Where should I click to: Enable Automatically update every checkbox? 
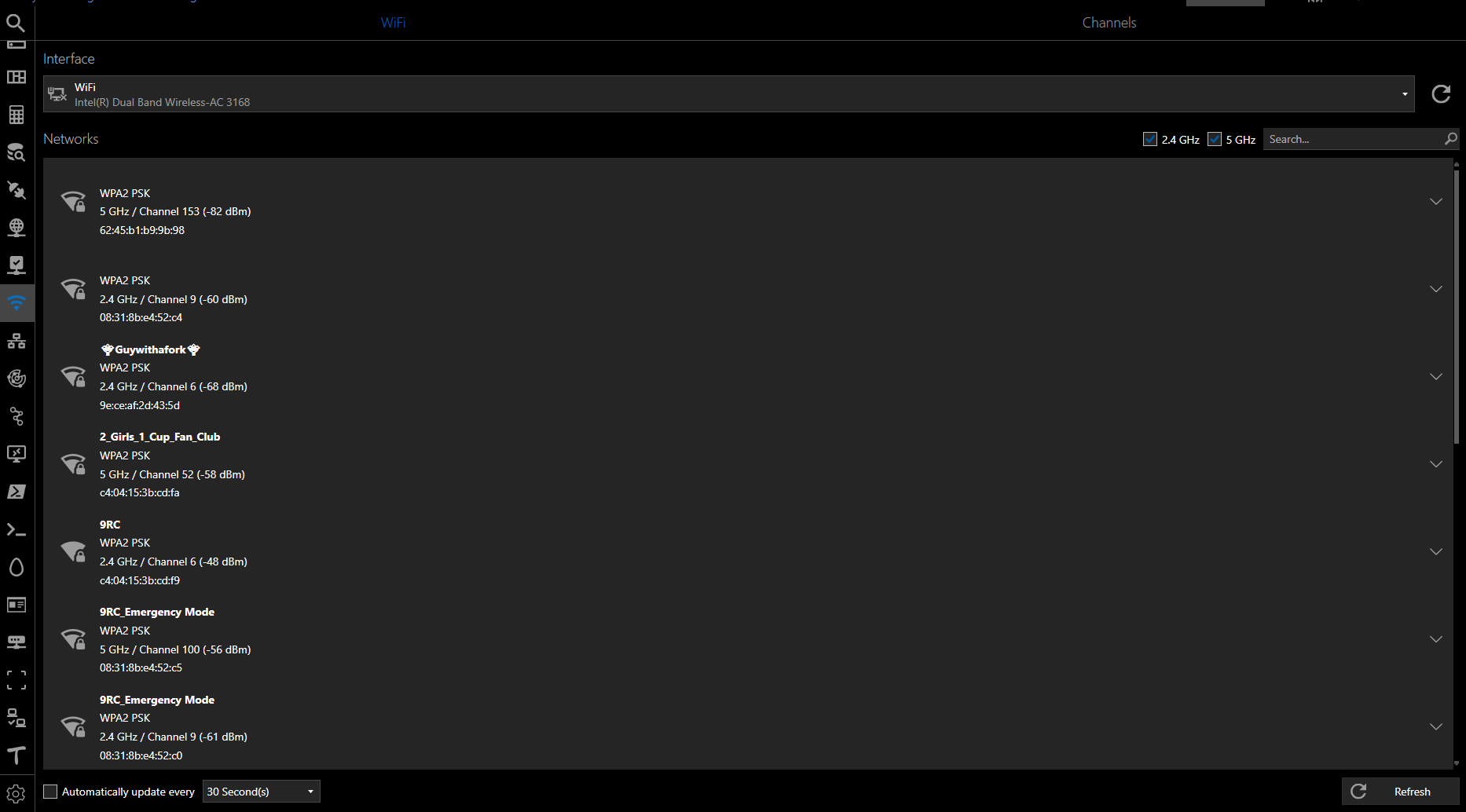click(x=50, y=792)
